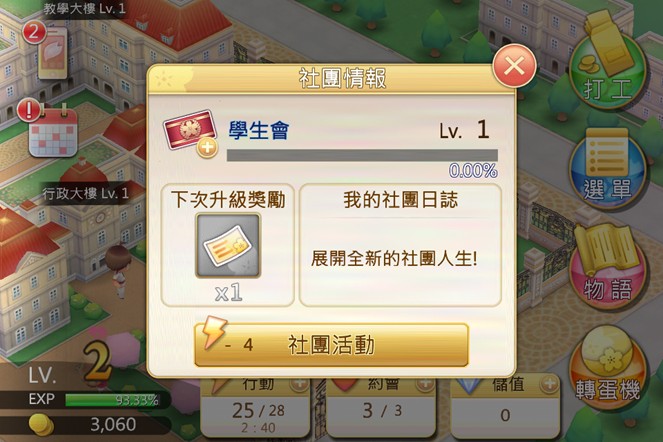Viewport: 663px width, 442px height.
Task: Tap the 社團活動 button
Action: [331, 345]
